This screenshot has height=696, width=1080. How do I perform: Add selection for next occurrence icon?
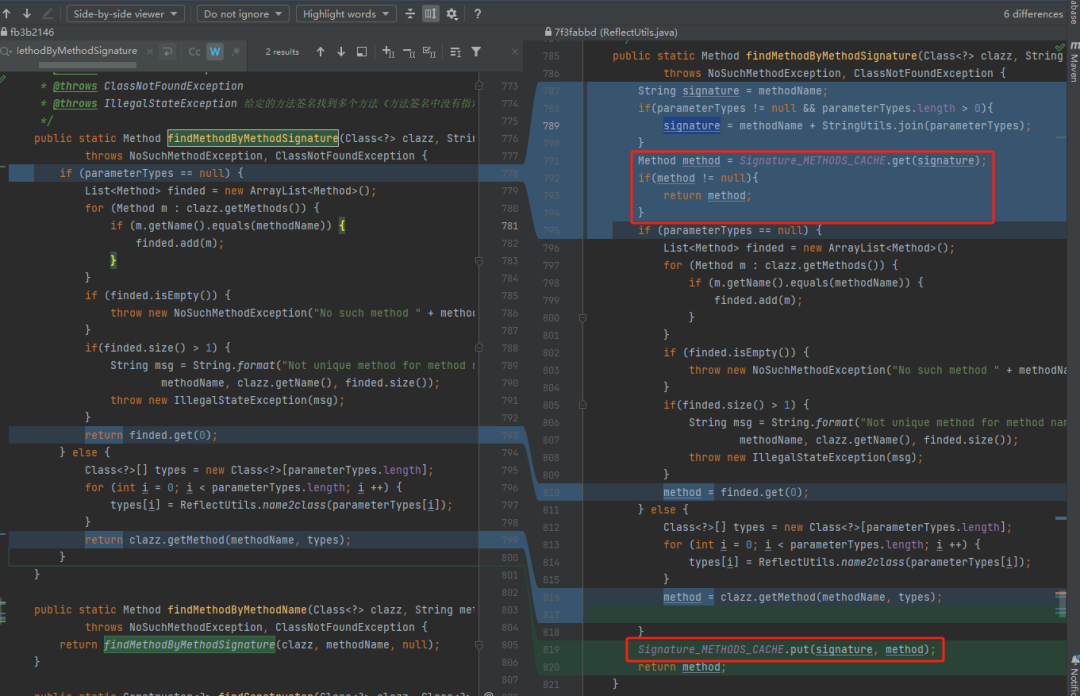388,52
